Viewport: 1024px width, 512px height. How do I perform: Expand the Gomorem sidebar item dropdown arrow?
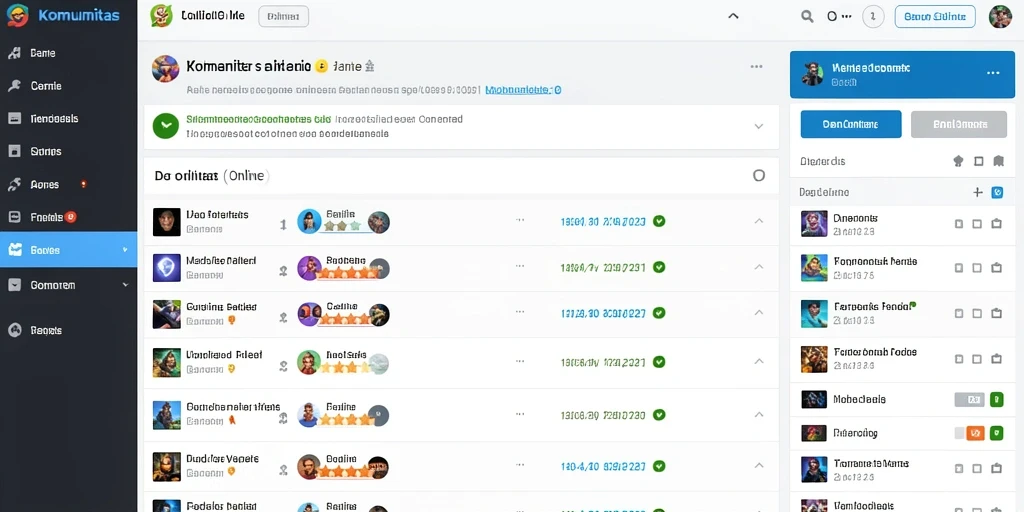(125, 285)
